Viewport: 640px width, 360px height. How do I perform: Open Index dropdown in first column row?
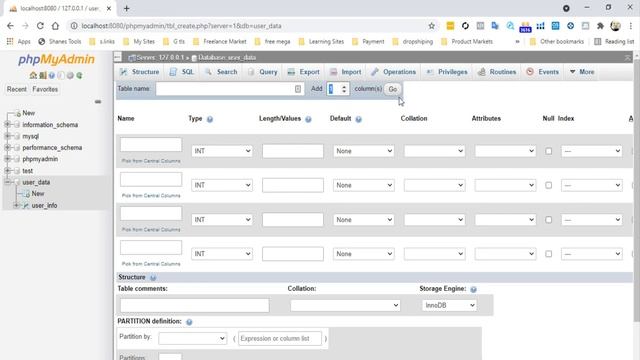tap(591, 151)
